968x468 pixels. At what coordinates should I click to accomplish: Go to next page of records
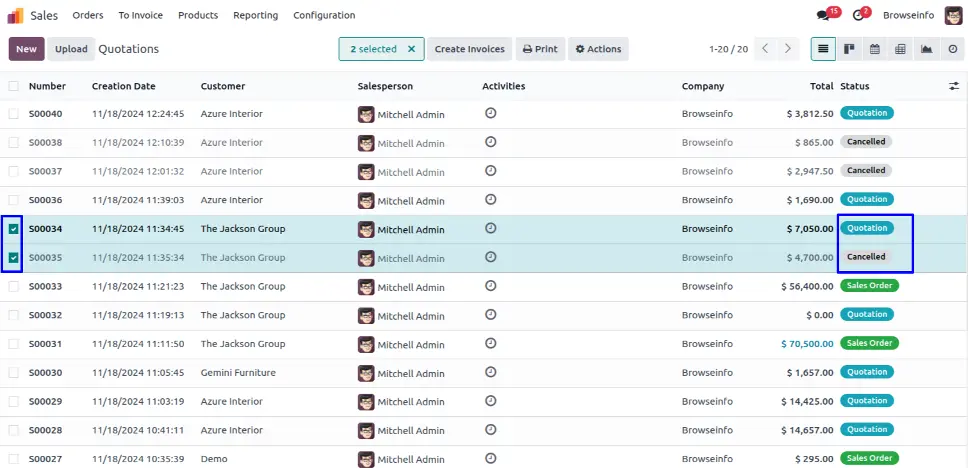coord(789,49)
